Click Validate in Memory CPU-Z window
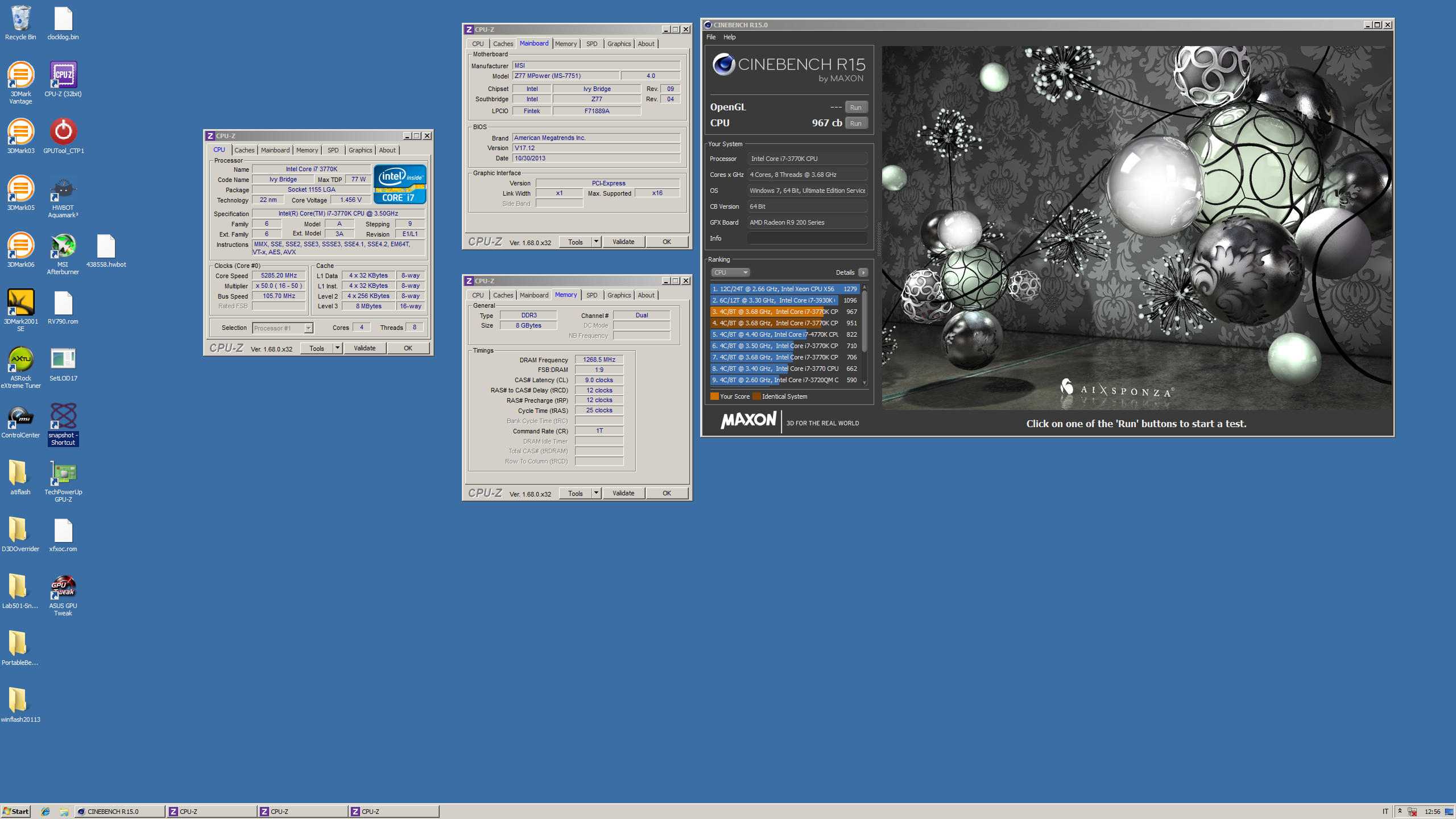 pos(623,493)
